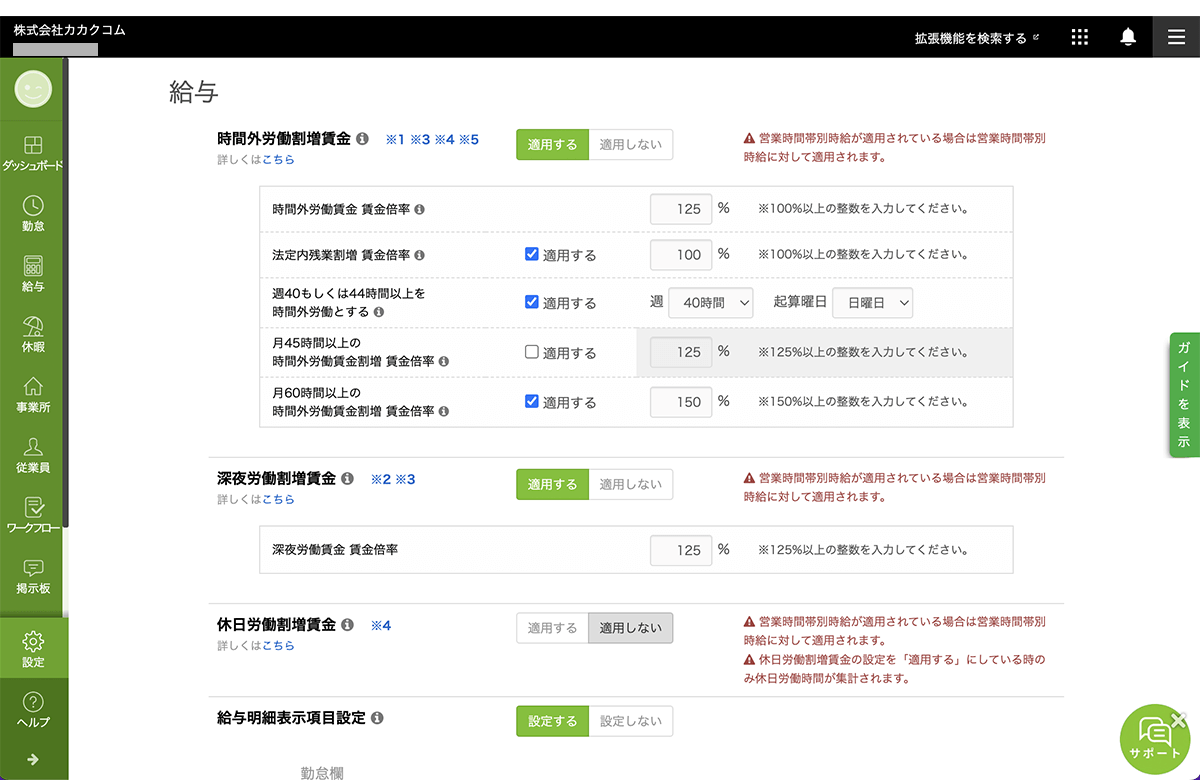Open ダッシュボード in the sidebar
This screenshot has width=1200, height=780.
point(33,153)
